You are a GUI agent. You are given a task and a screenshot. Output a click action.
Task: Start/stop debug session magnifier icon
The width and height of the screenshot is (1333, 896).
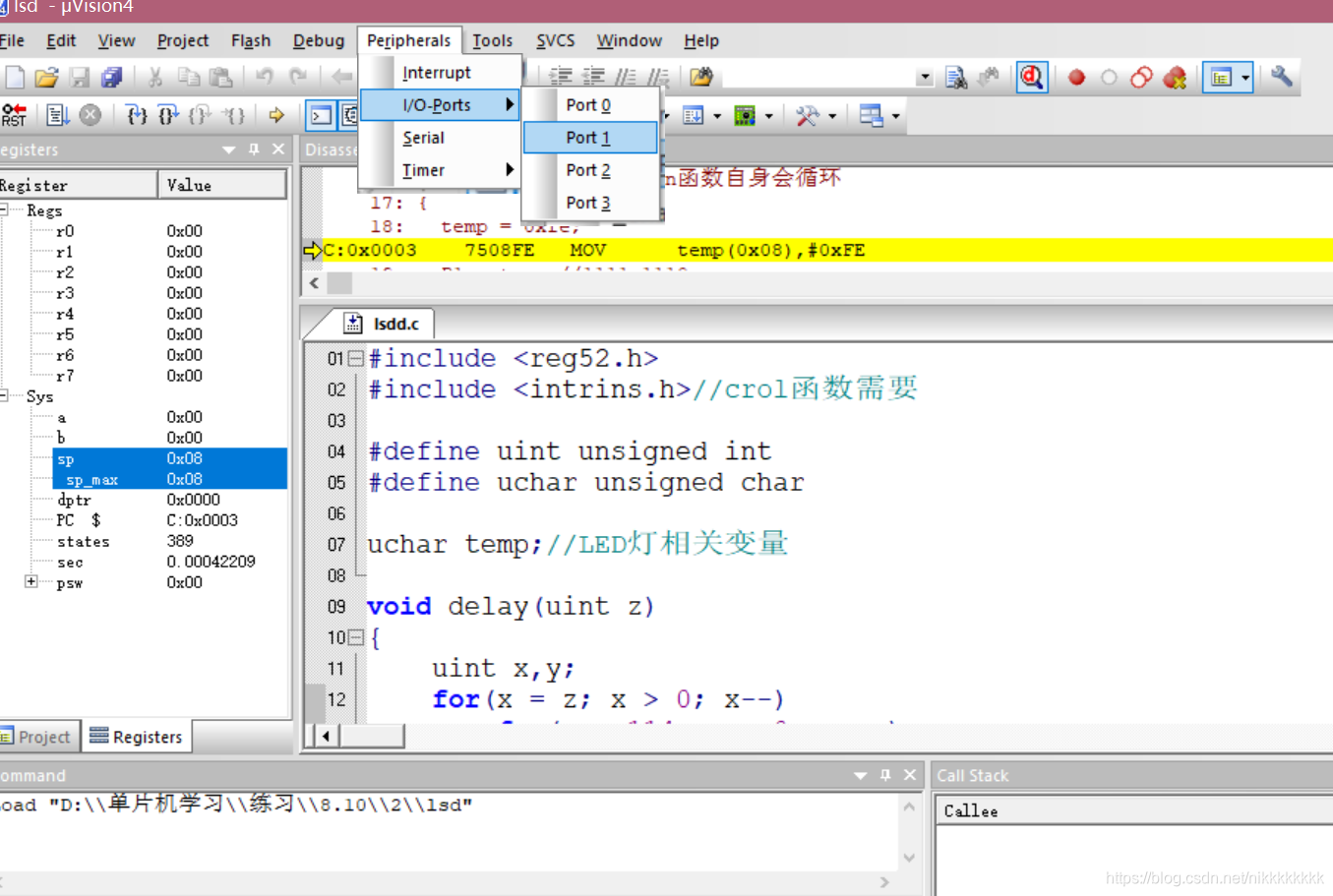(x=1031, y=77)
